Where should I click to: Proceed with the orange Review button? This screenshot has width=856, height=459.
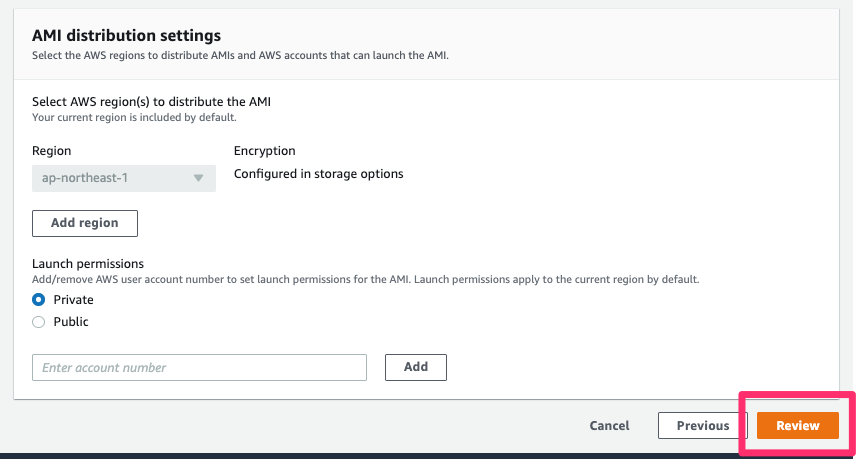point(798,426)
